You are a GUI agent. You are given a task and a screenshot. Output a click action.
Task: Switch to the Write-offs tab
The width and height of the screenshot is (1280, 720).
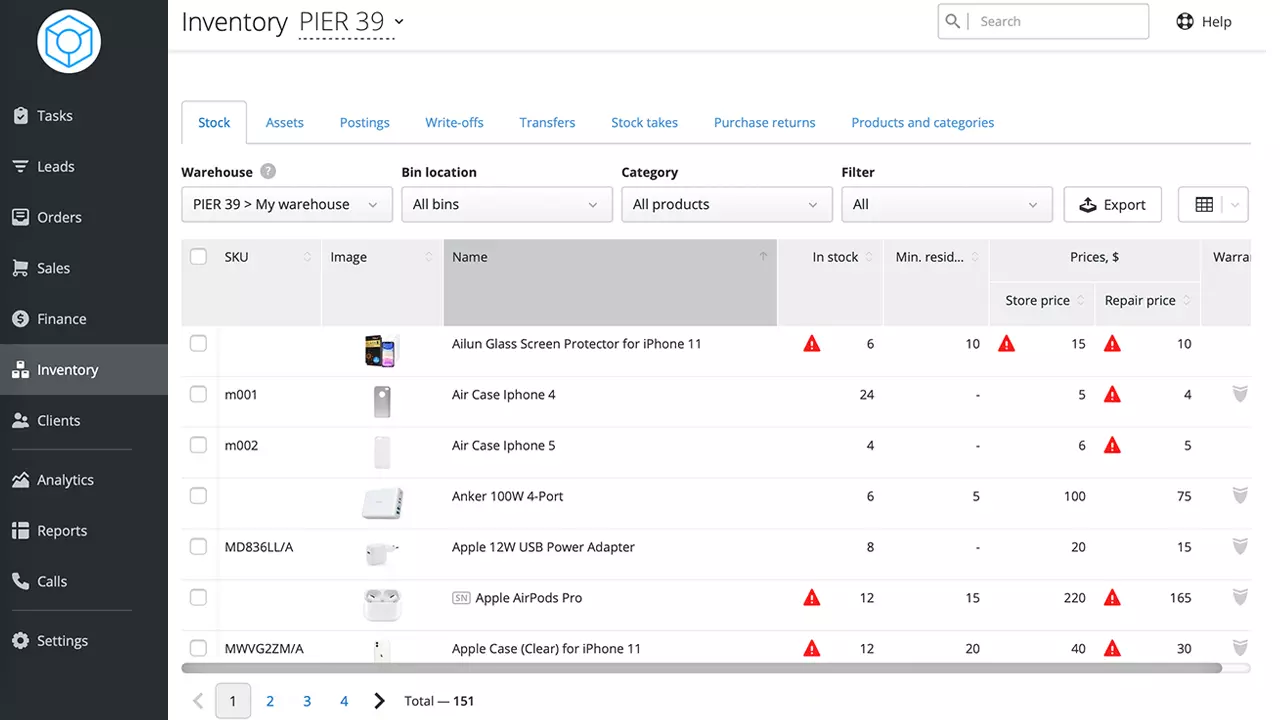tap(454, 123)
